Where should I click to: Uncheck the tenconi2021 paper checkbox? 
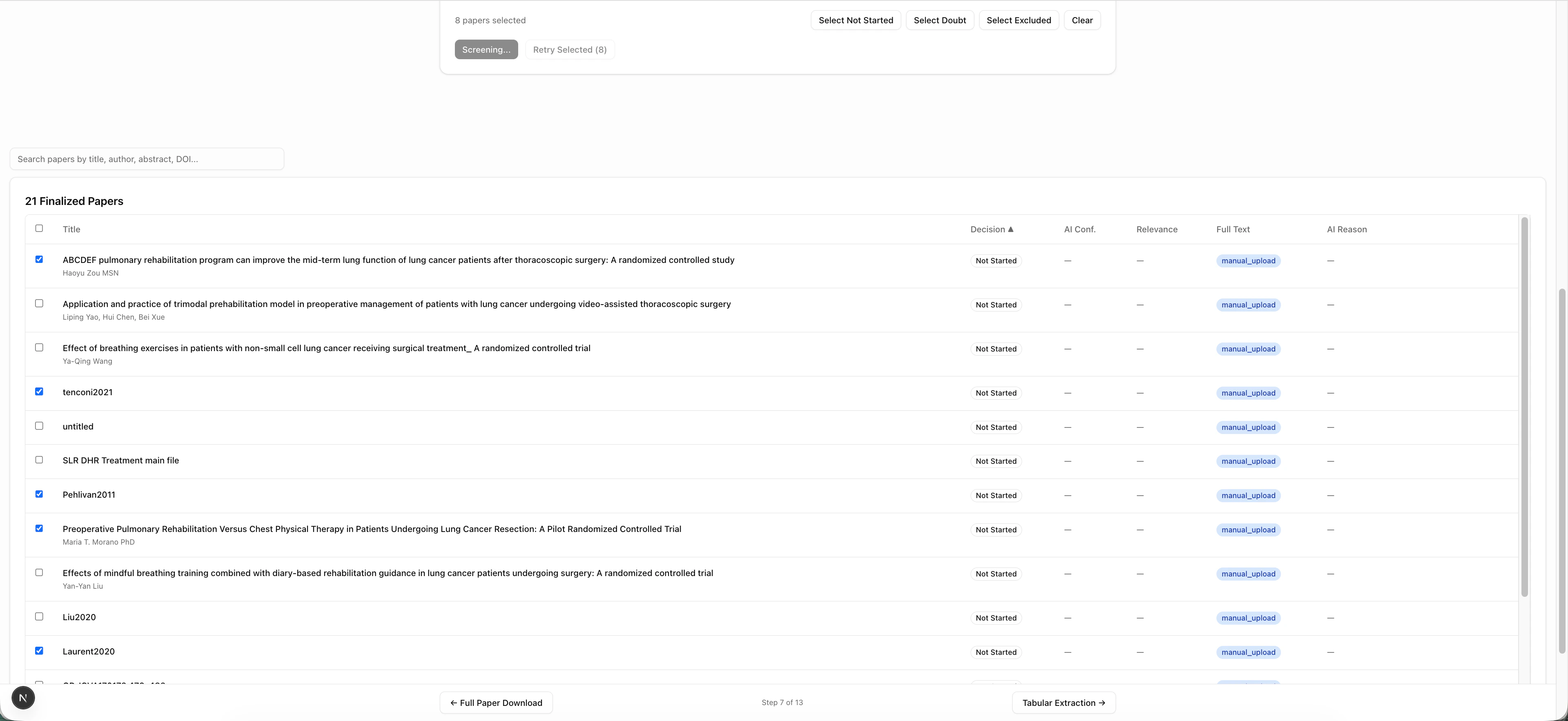click(39, 391)
